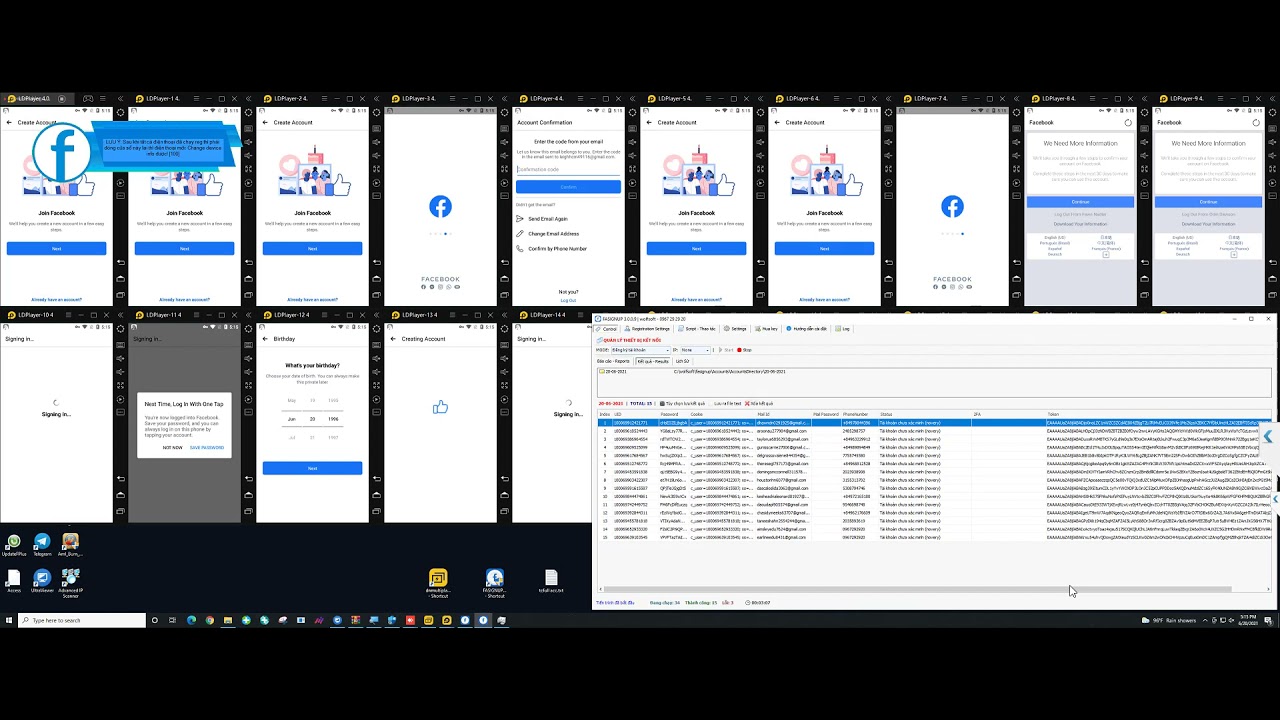Click NOT NOW in One Tap dialog
Viewport: 1280px width, 720px height.
coord(172,447)
